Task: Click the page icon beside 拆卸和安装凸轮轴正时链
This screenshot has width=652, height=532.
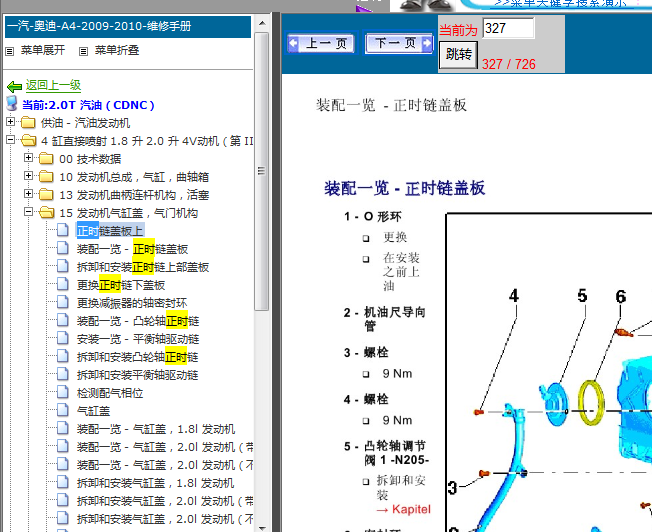Action: pos(63,356)
